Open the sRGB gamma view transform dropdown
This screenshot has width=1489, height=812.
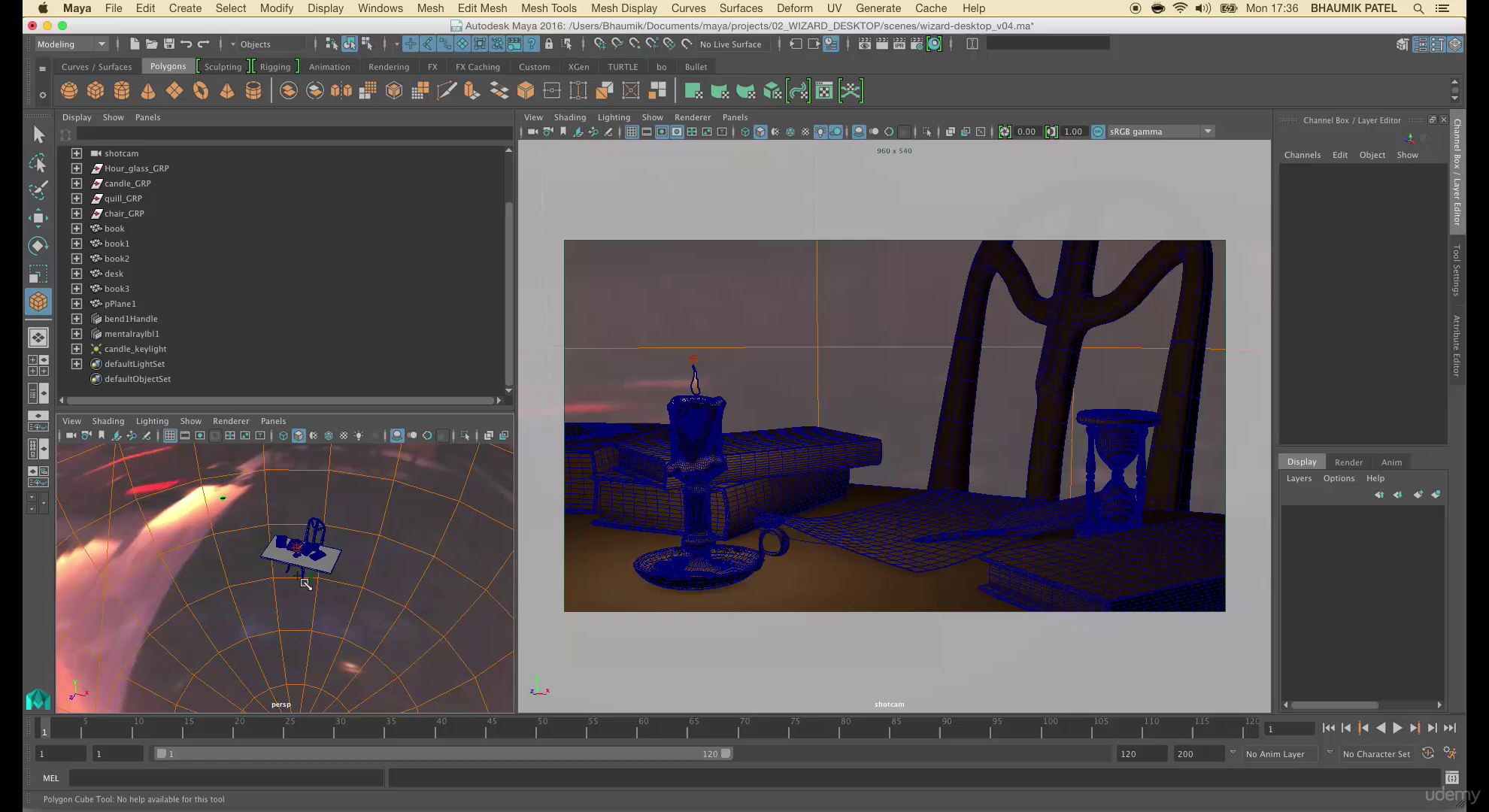(x=1160, y=132)
